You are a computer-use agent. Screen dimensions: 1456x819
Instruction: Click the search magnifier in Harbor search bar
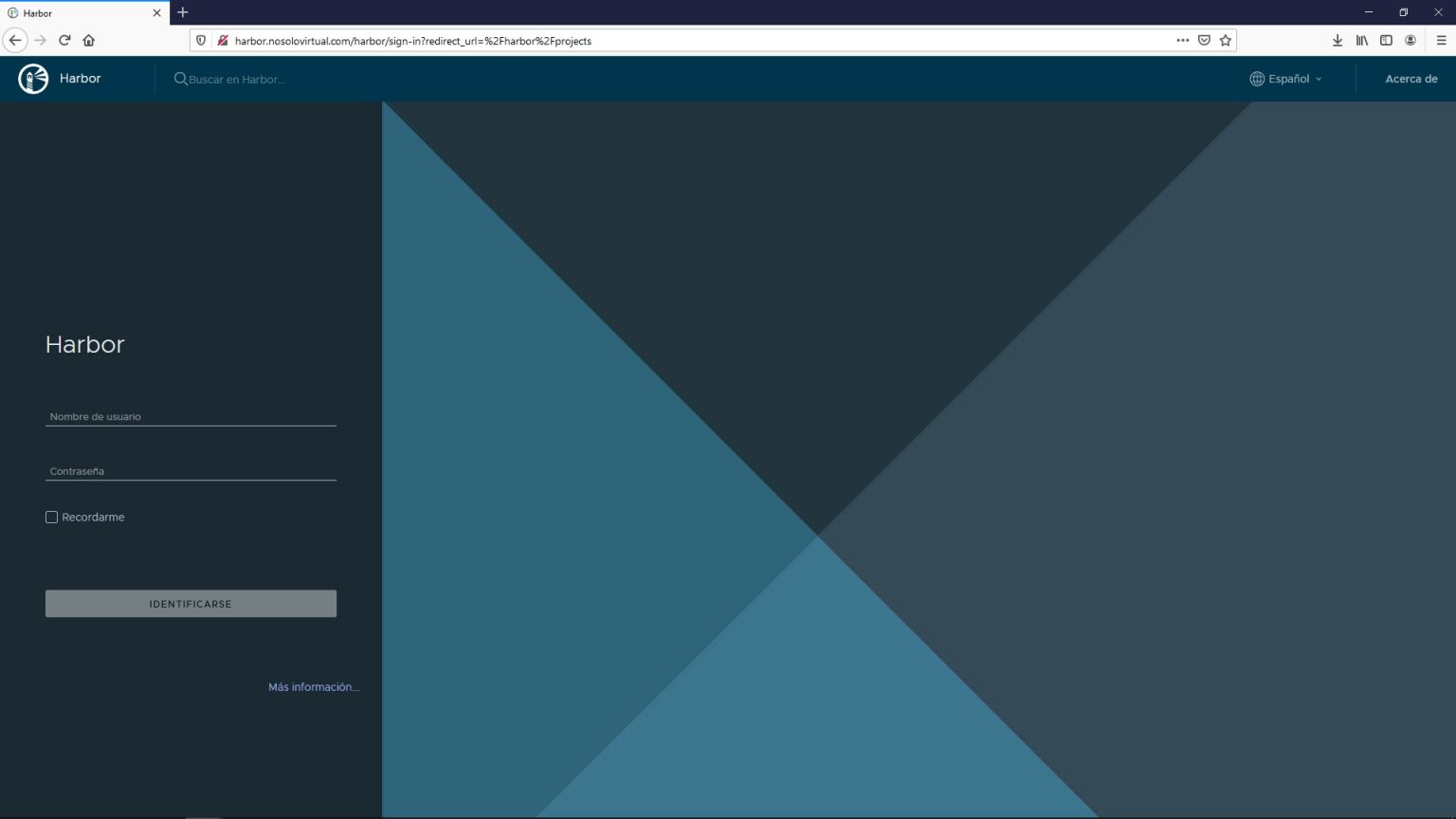coord(180,79)
